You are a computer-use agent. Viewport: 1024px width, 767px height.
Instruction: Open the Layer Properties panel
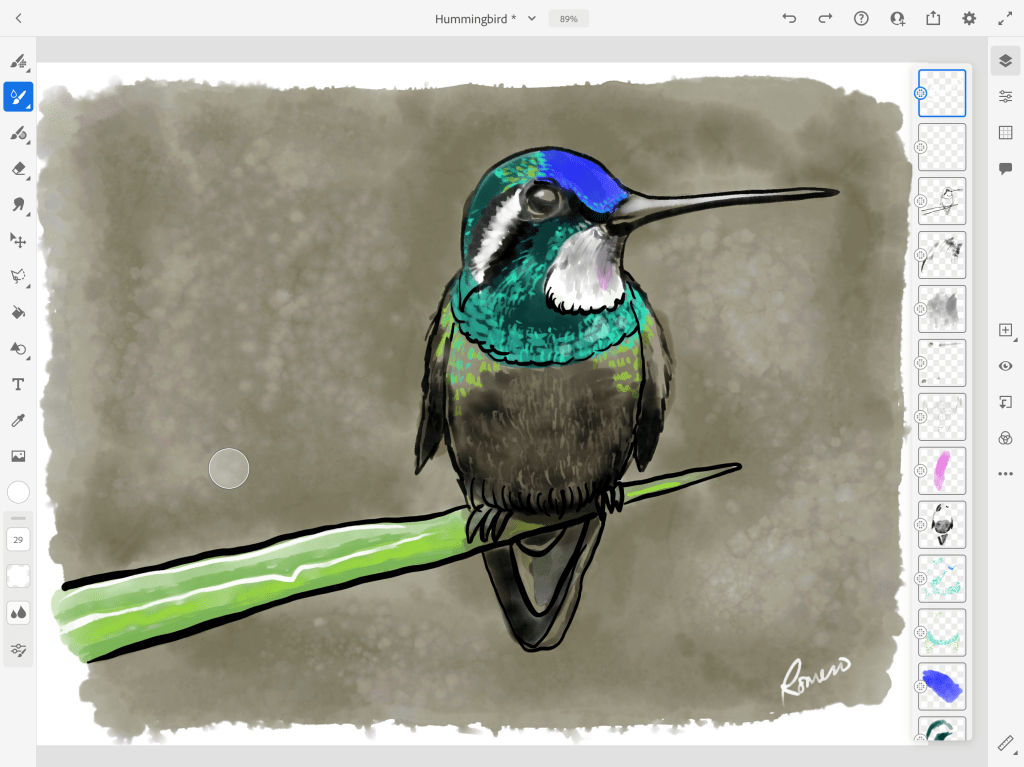(1005, 96)
